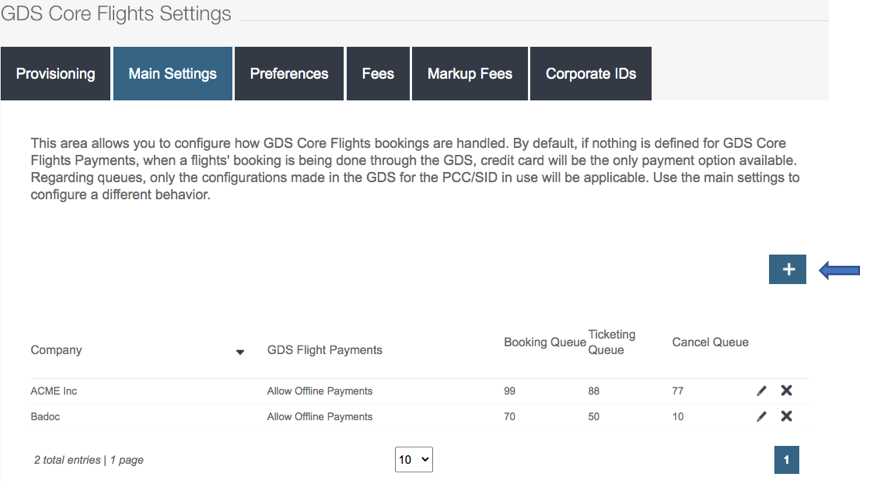Select the ACME Inc company cell
871x496 pixels.
coord(54,391)
